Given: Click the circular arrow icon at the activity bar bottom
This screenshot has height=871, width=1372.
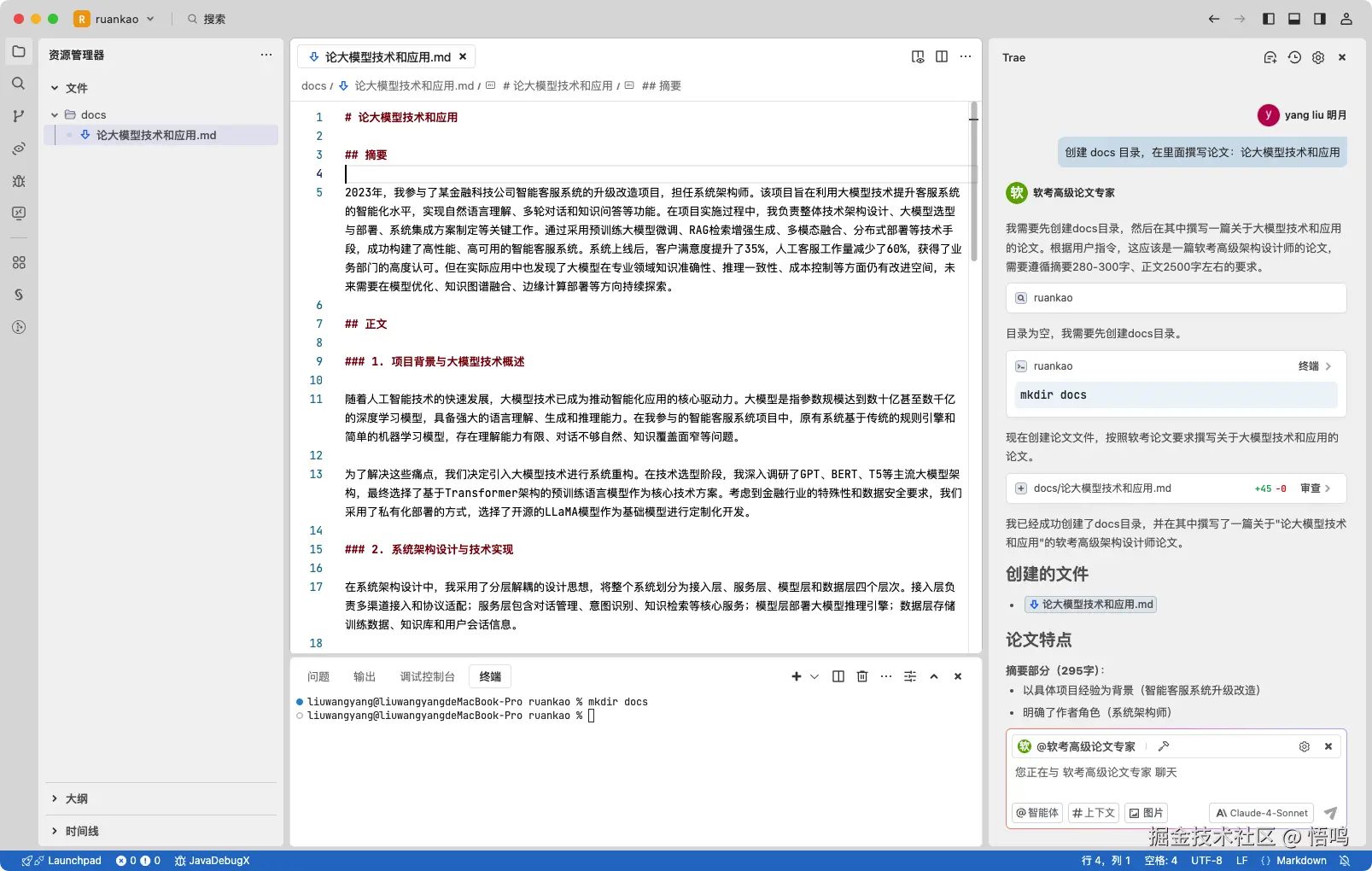Looking at the screenshot, I should [19, 327].
